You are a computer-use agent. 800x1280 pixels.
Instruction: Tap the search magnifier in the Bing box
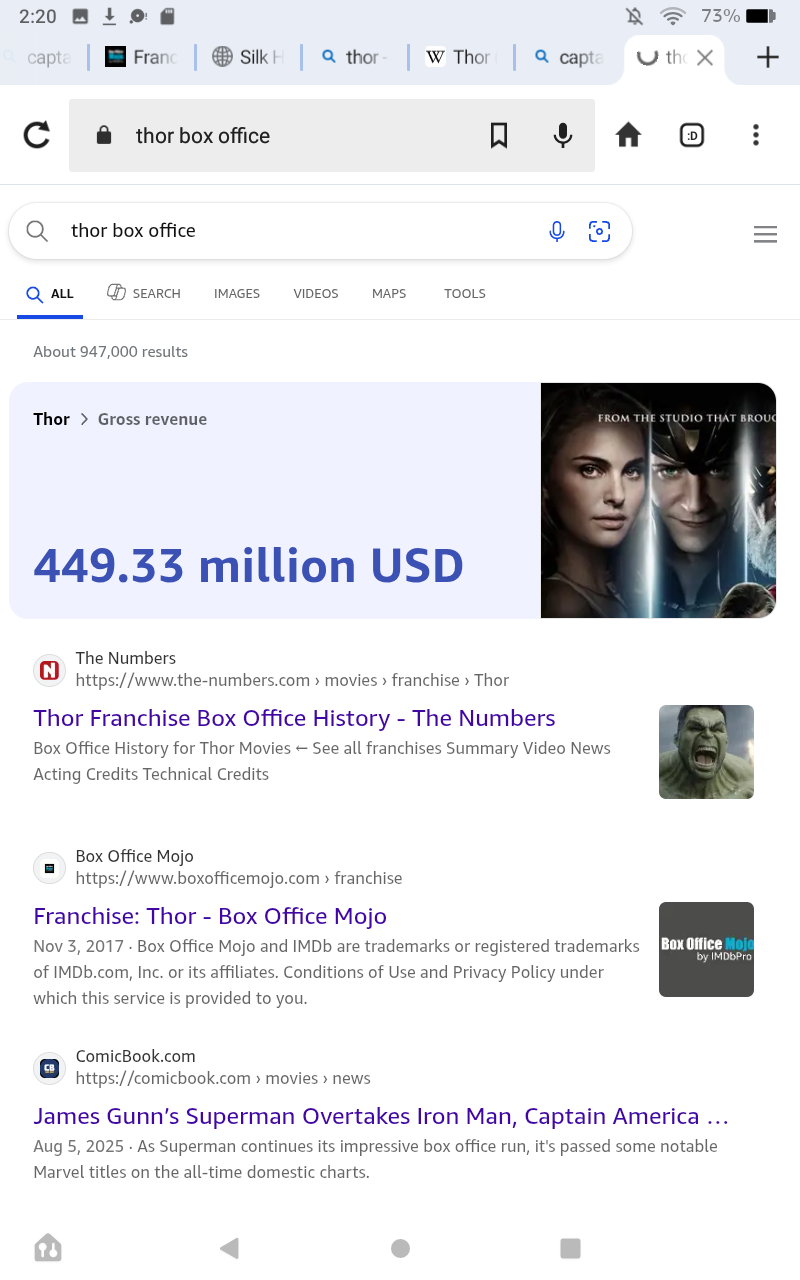point(37,231)
